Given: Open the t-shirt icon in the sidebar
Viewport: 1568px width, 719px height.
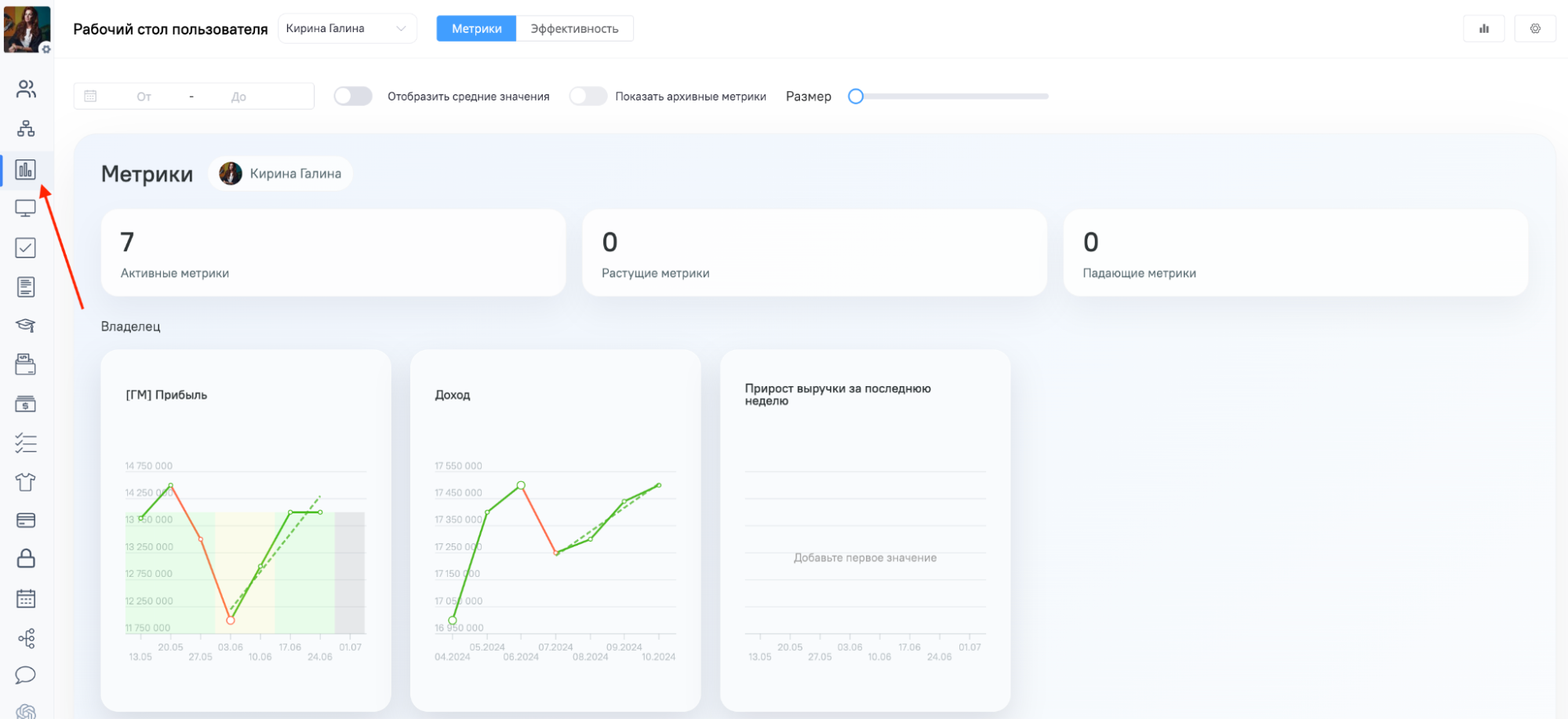Looking at the screenshot, I should (x=26, y=482).
